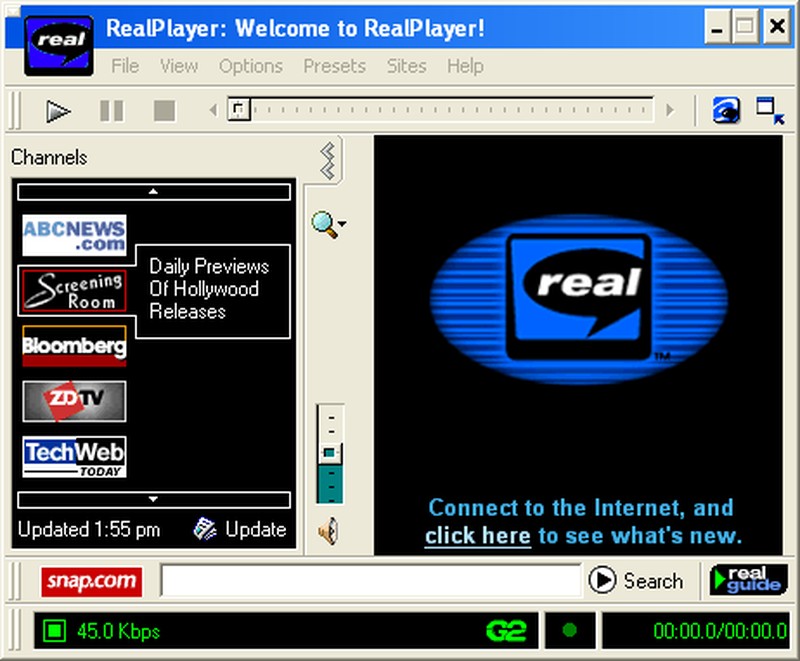Viewport: 800px width, 661px height.
Task: Click the Pause button
Action: [x=111, y=111]
